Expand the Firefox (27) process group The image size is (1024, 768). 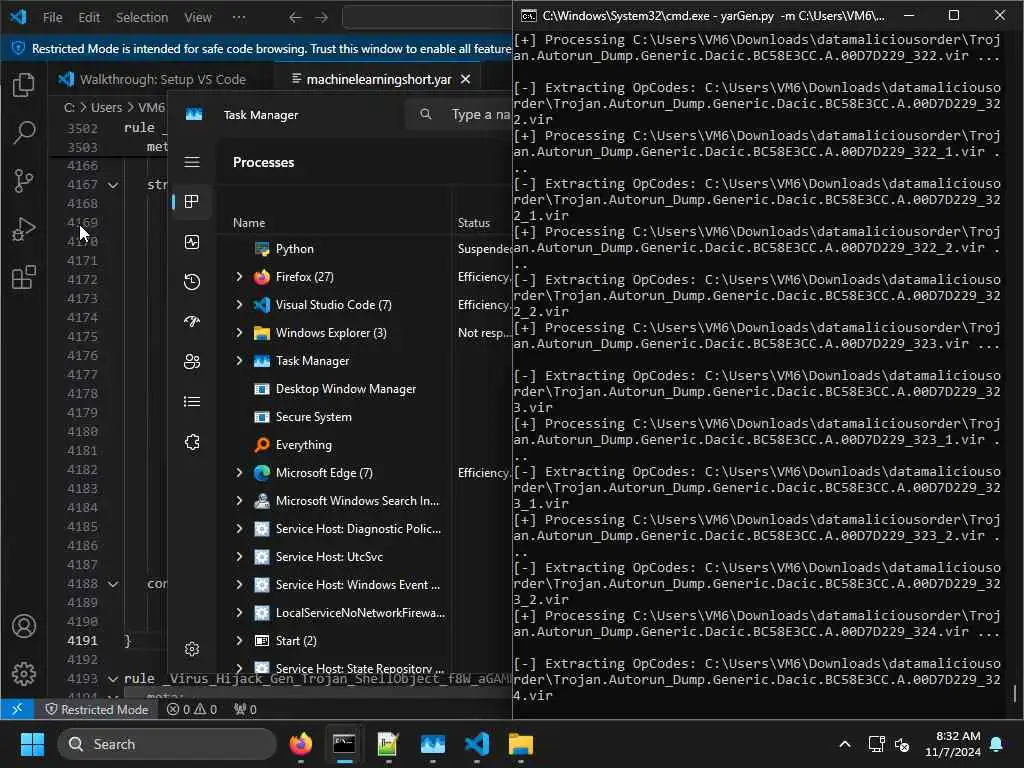[239, 277]
